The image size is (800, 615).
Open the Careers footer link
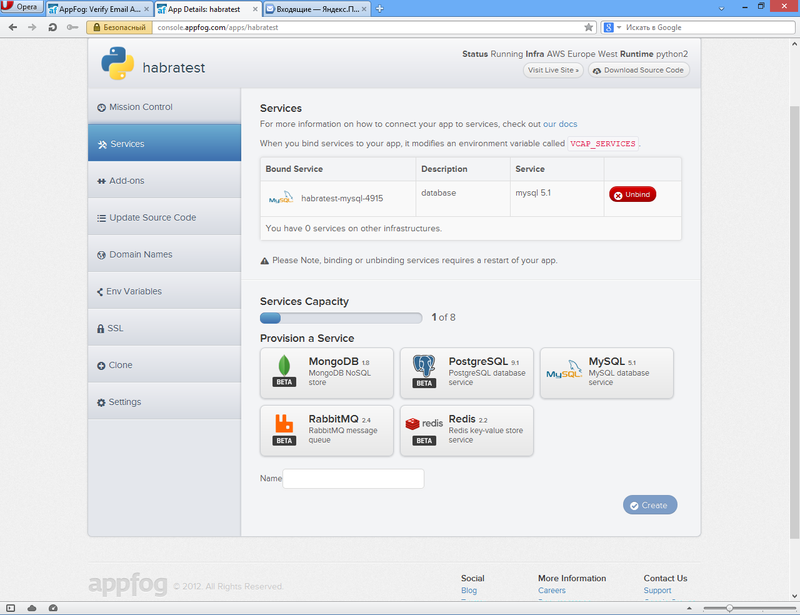tap(552, 591)
